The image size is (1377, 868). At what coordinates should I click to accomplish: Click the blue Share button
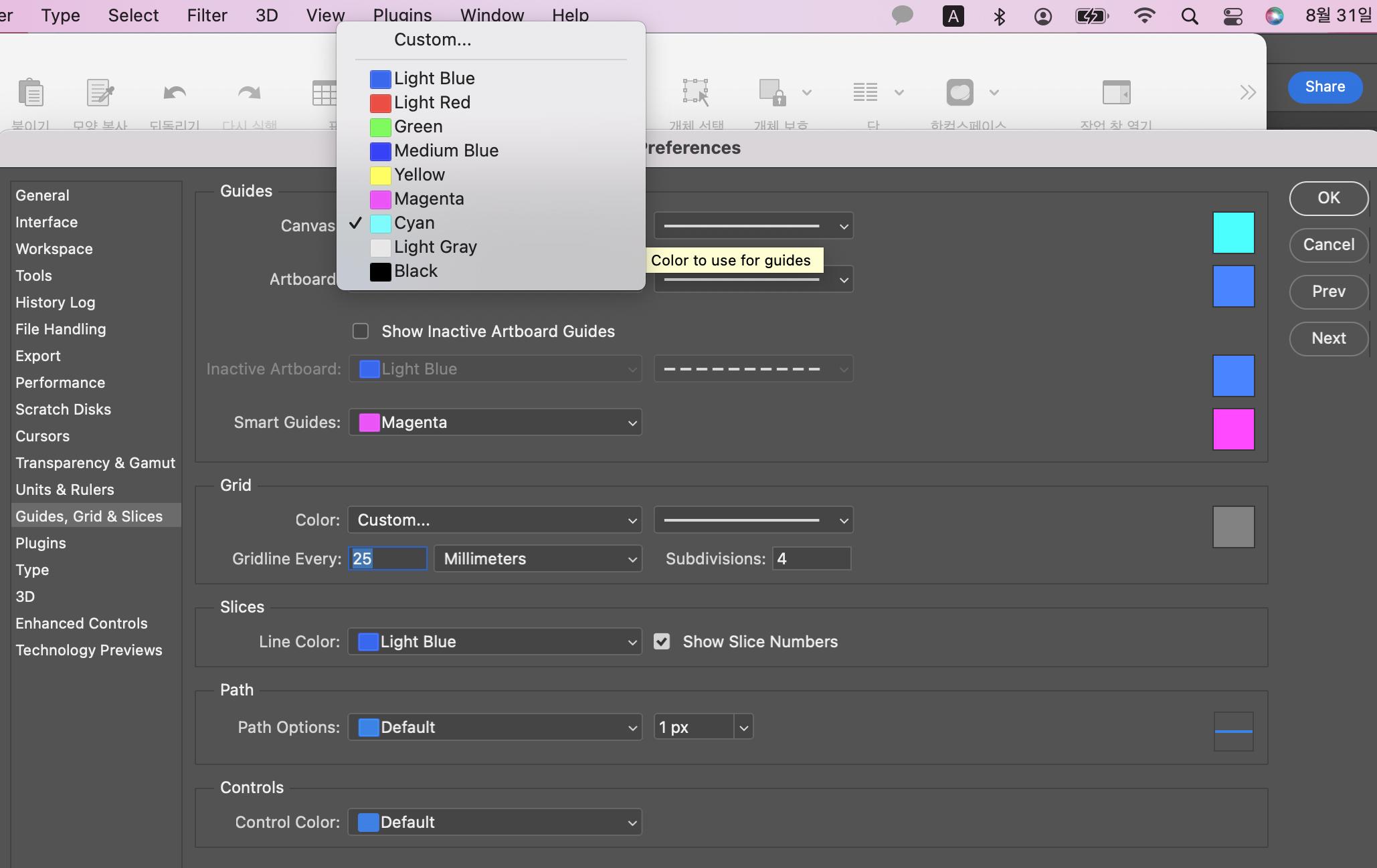pyautogui.click(x=1325, y=87)
